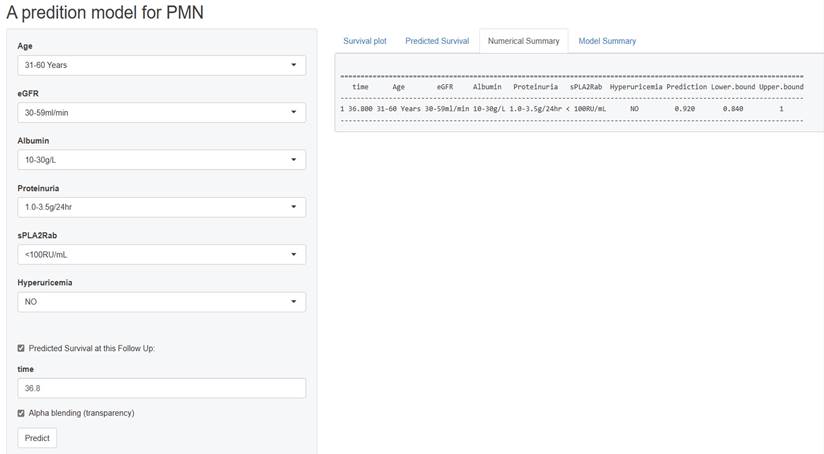Open the sPLA2Rab selection list
824x454 pixels.
[x=161, y=254]
